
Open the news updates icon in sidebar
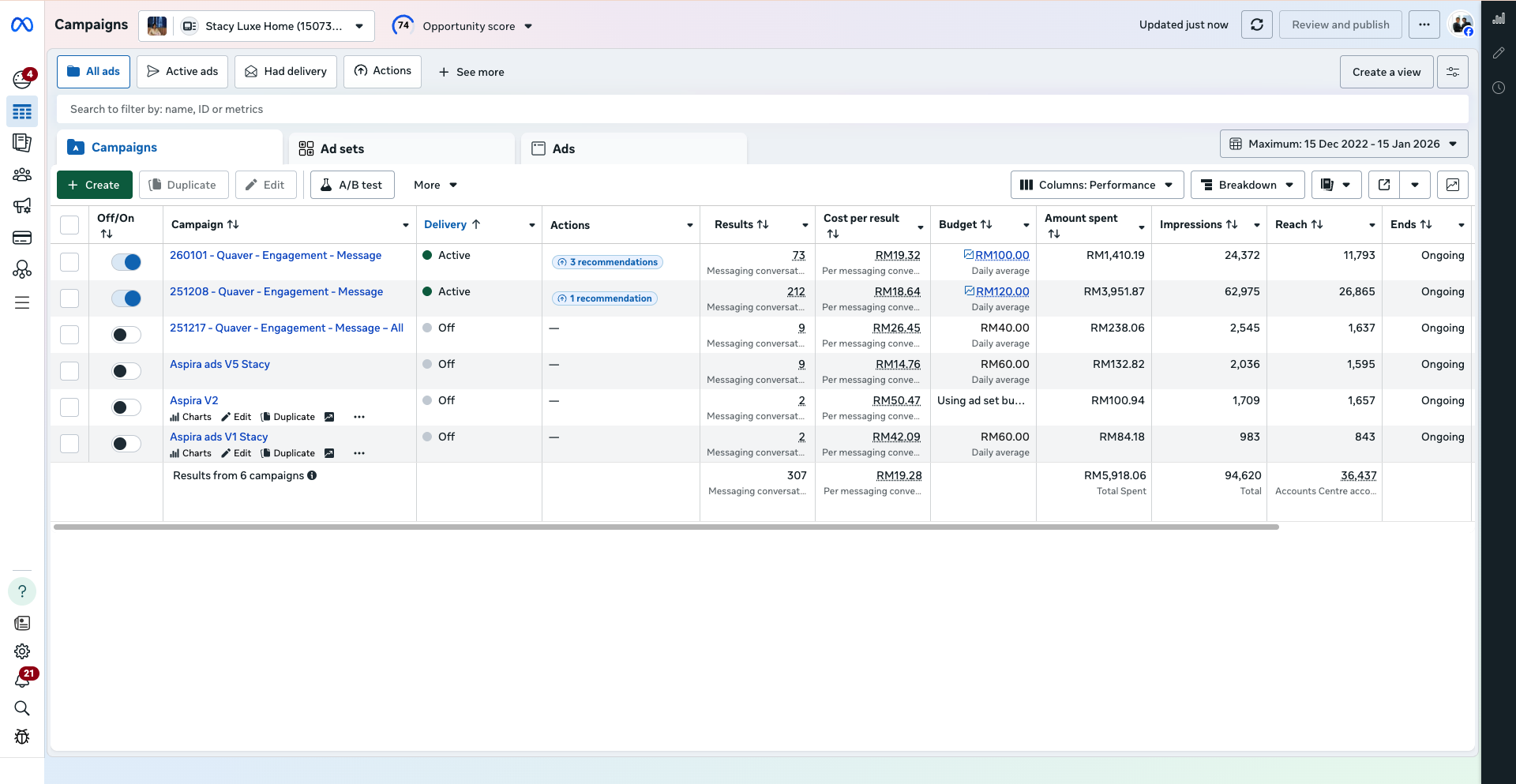[x=22, y=623]
